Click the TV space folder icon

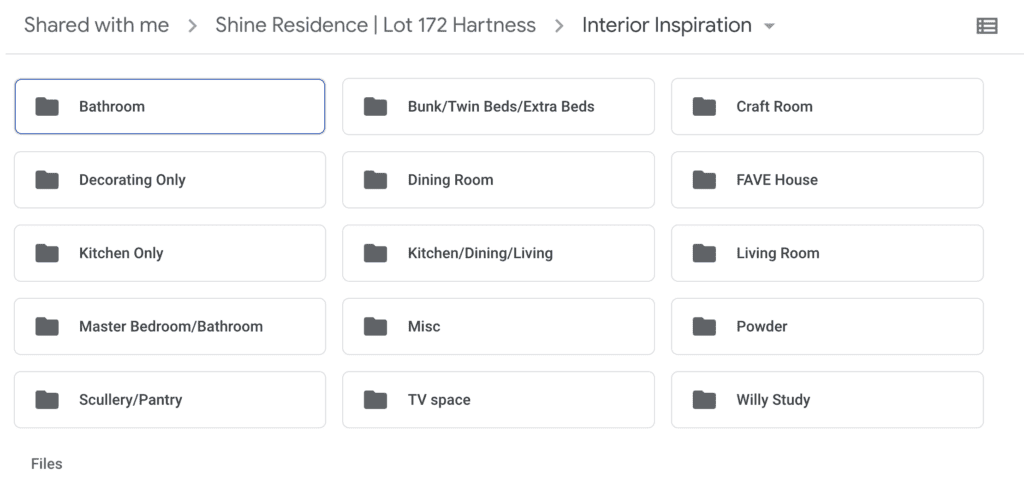[375, 400]
